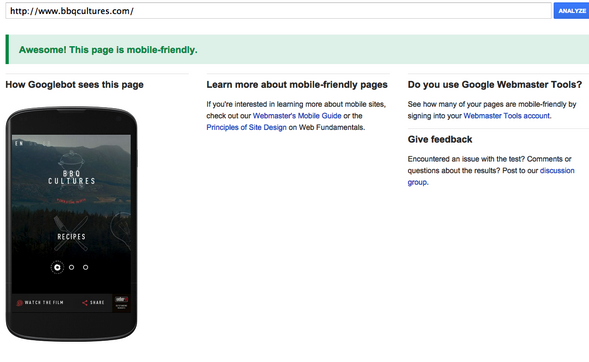This screenshot has height=362, width=589.
Task: Visit the discussion group link
Action: point(491,176)
